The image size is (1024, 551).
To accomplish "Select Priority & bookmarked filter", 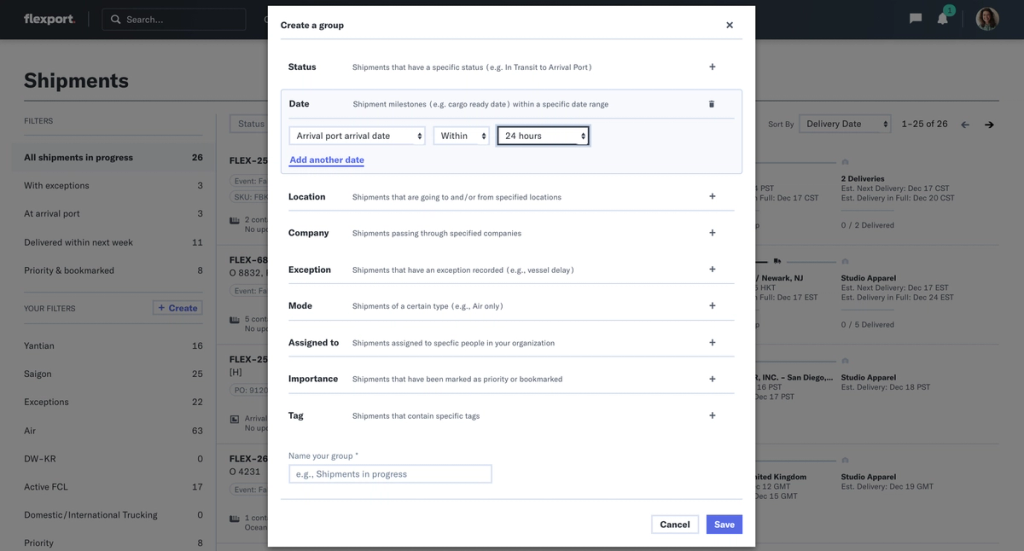I will tap(113, 270).
